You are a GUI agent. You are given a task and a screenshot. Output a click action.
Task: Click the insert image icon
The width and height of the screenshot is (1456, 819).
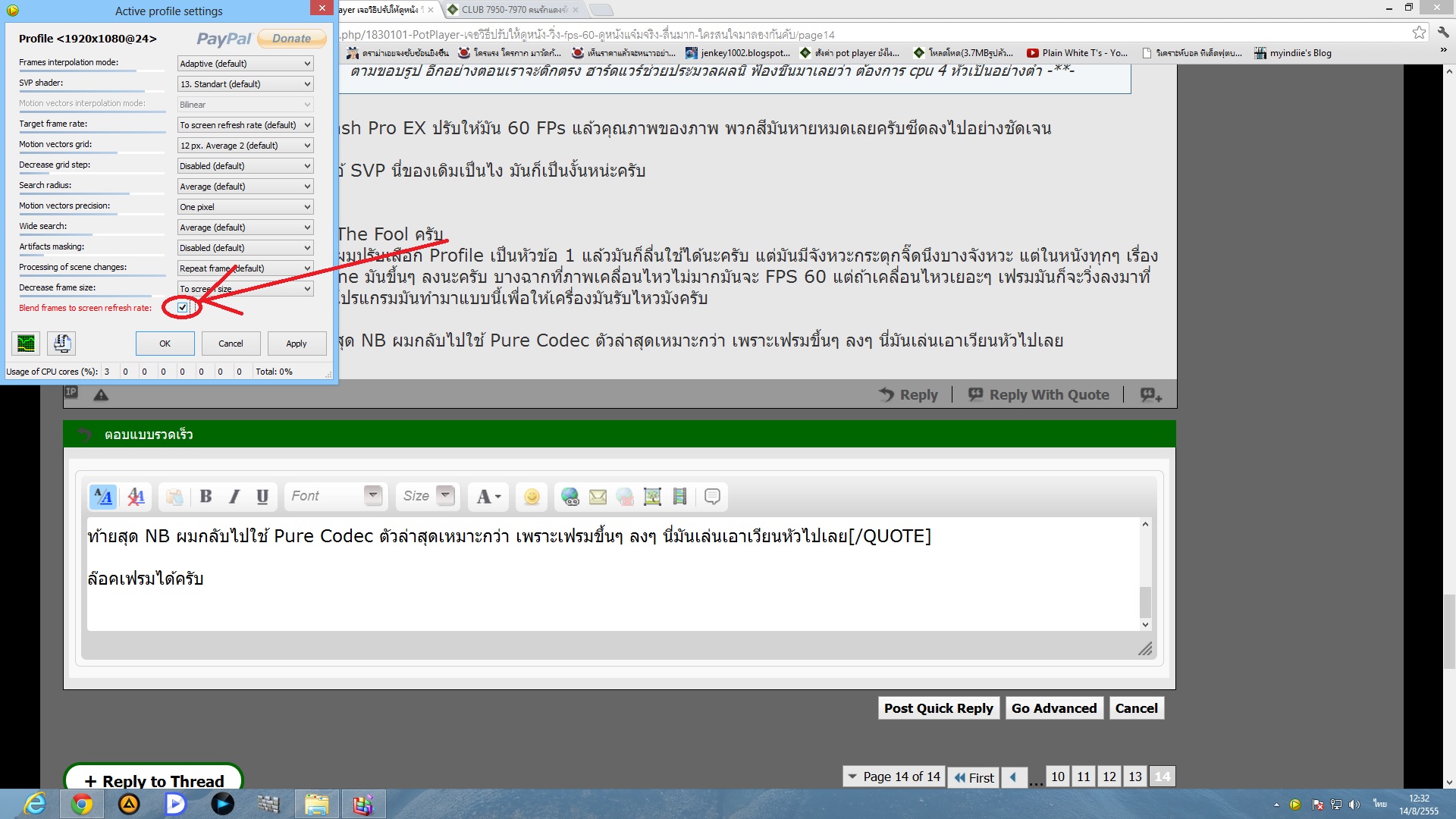[x=652, y=497]
